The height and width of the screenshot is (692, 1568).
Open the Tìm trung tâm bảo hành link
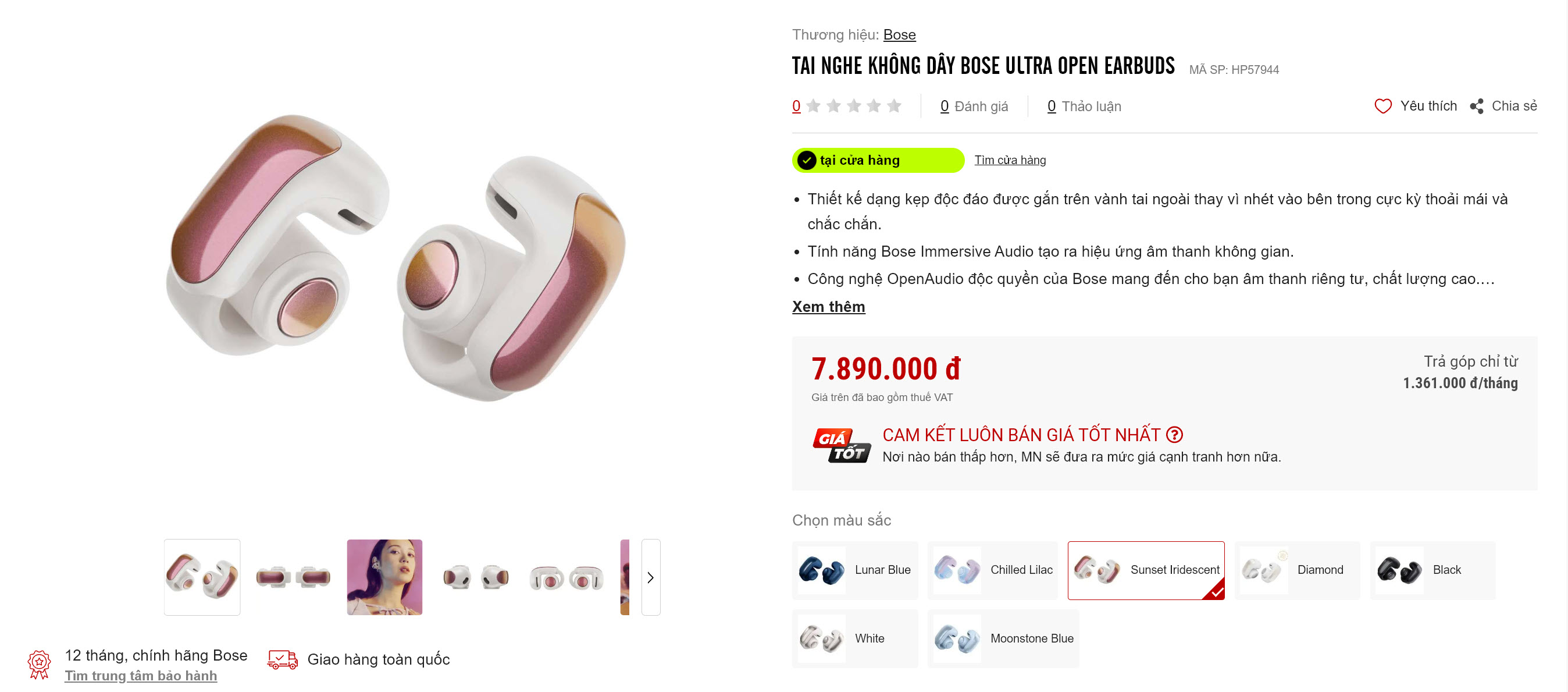(141, 676)
